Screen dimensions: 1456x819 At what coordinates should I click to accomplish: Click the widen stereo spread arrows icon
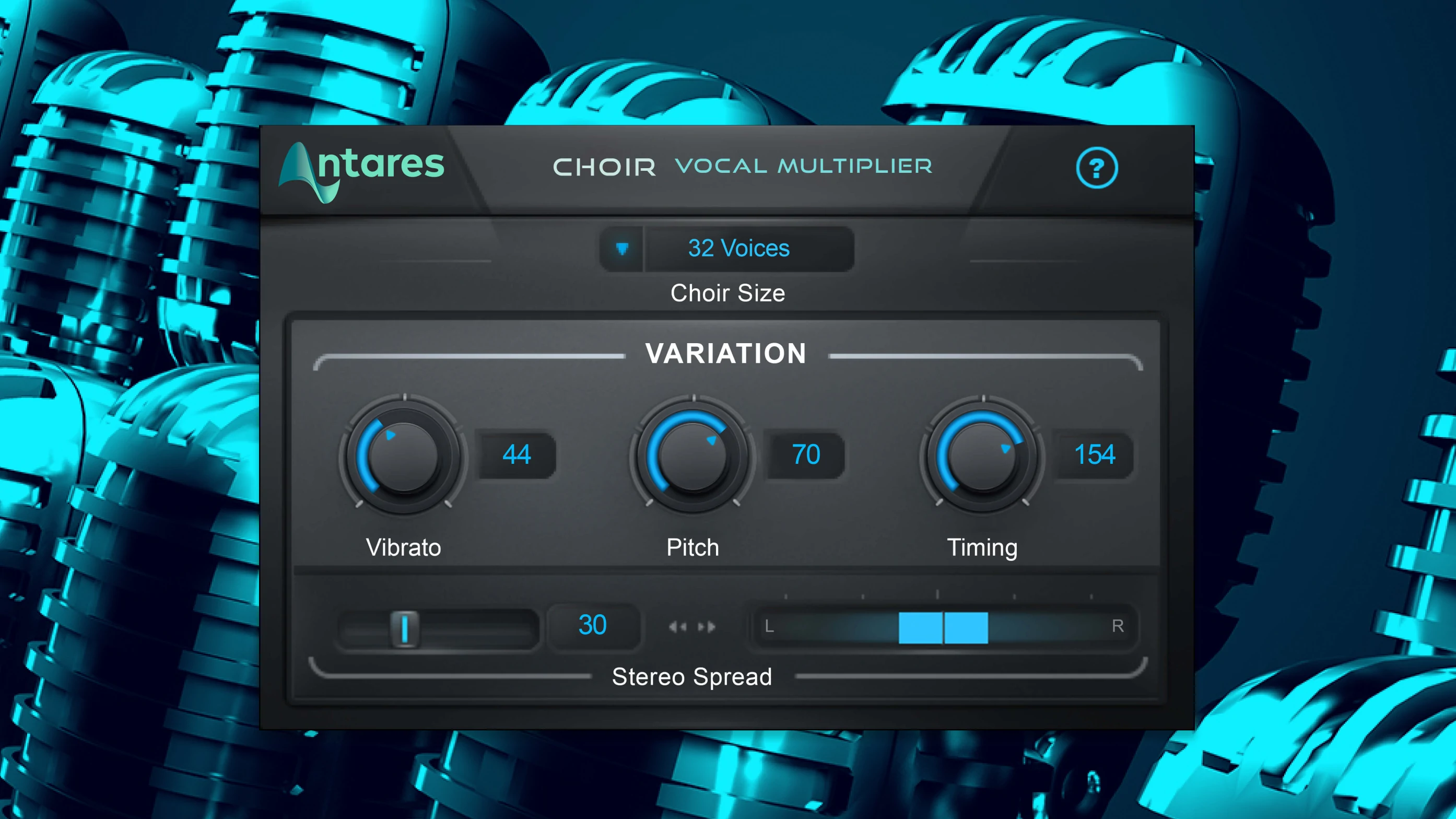tap(707, 627)
